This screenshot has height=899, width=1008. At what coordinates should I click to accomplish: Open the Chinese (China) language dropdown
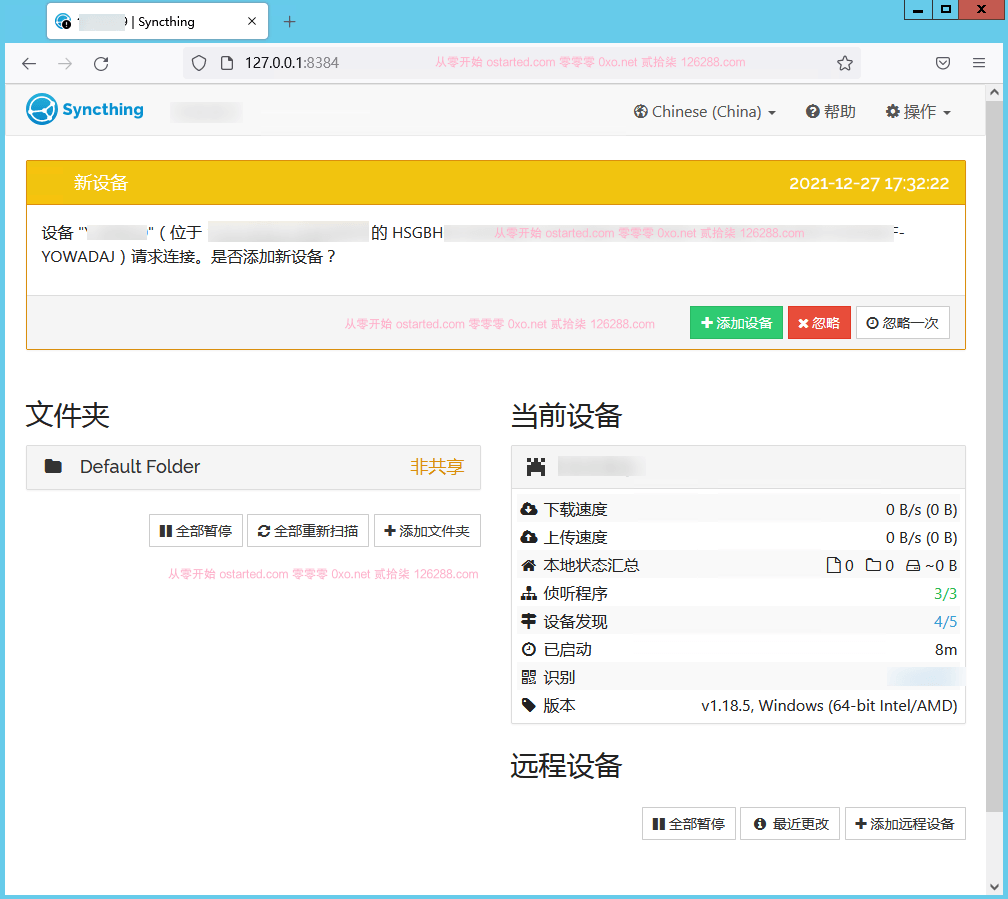point(705,112)
